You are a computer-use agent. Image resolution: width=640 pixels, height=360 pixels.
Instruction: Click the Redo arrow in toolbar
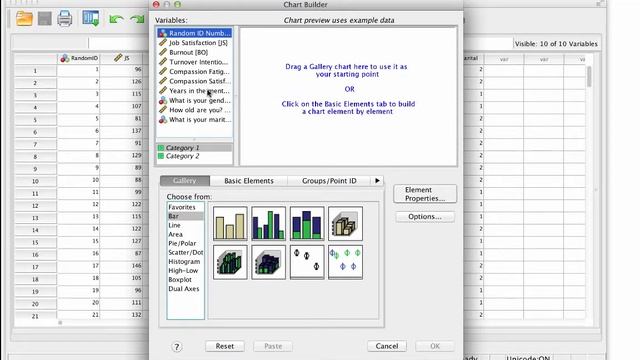pyautogui.click(x=137, y=19)
